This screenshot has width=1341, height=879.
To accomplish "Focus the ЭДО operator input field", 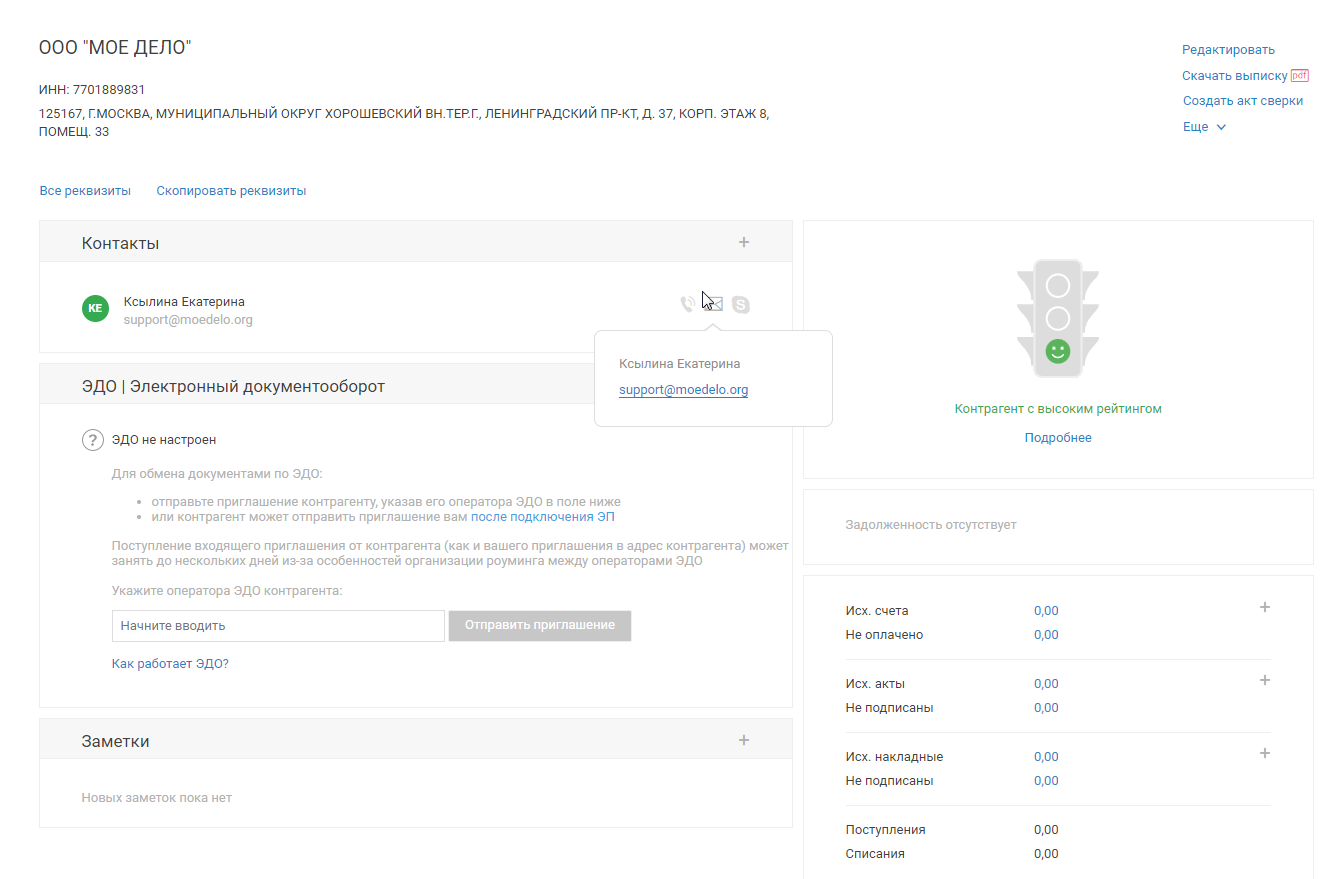I will [x=278, y=626].
